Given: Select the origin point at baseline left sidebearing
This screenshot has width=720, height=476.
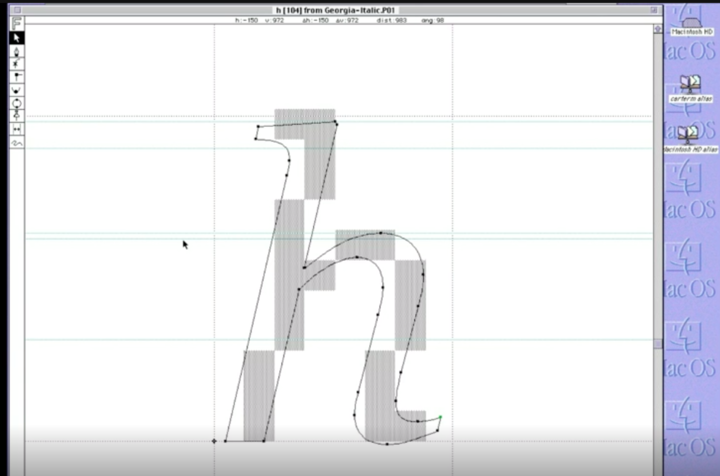Looking at the screenshot, I should tap(214, 441).
